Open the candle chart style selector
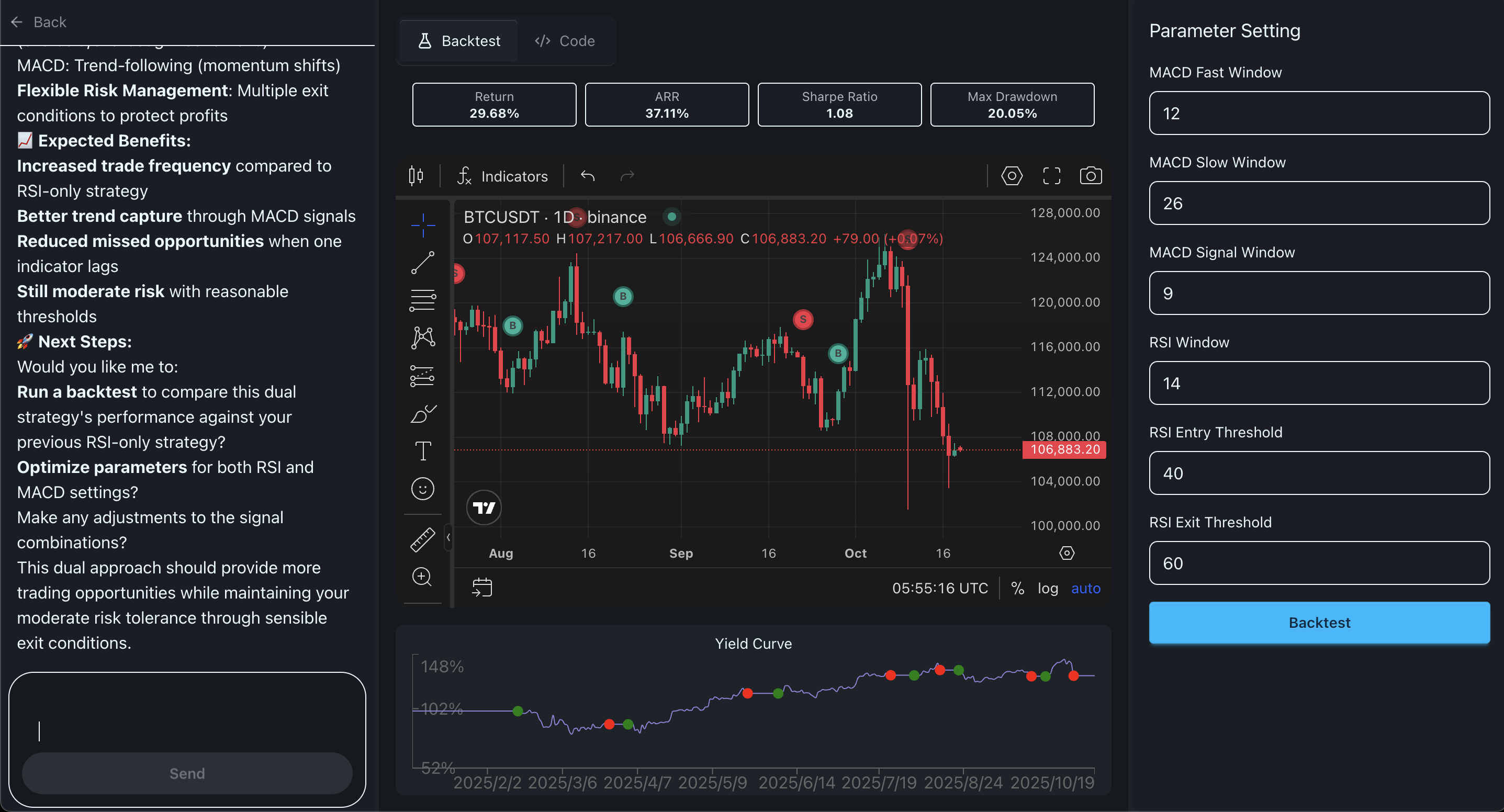 coord(416,175)
